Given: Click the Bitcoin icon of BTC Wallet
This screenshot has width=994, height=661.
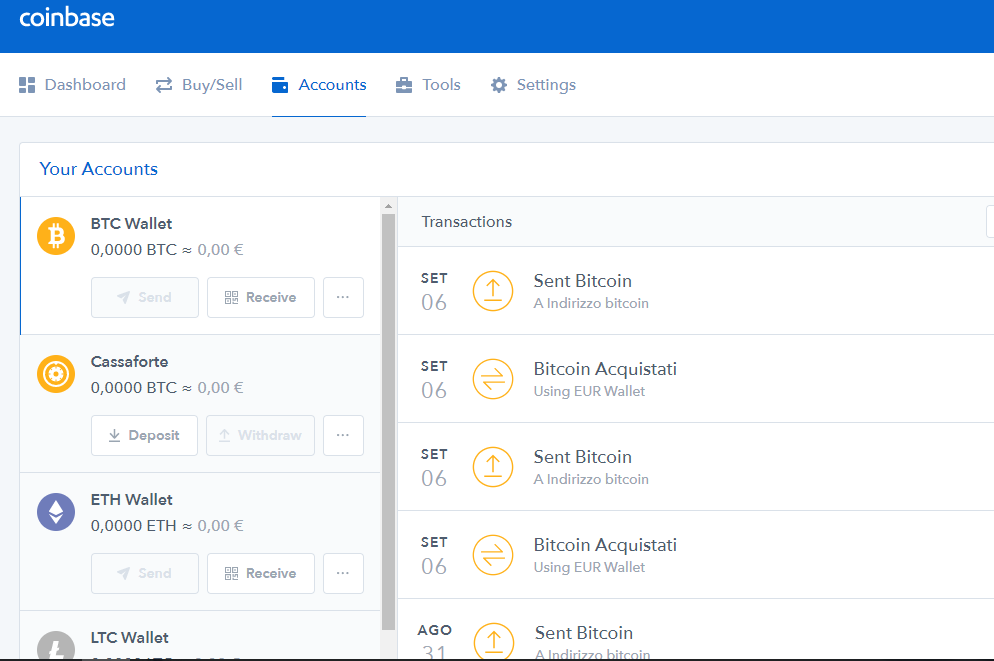Looking at the screenshot, I should tap(56, 236).
